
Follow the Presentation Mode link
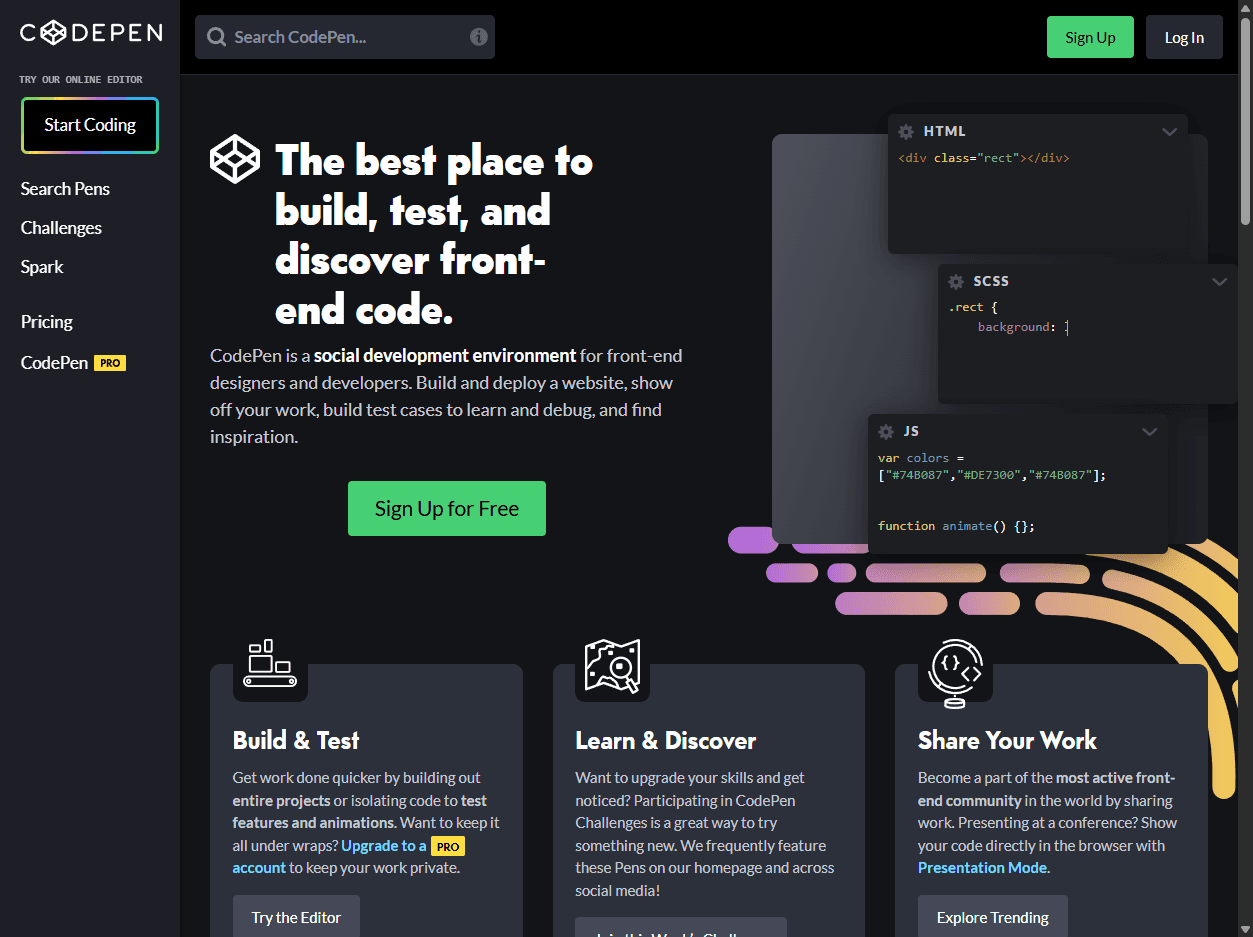tap(983, 868)
